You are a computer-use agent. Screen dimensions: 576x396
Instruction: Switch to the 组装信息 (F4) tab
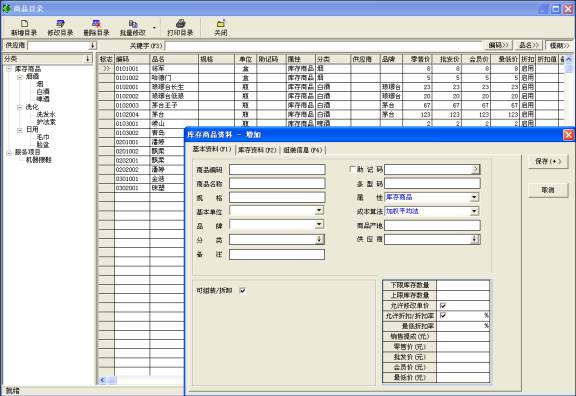[x=303, y=150]
